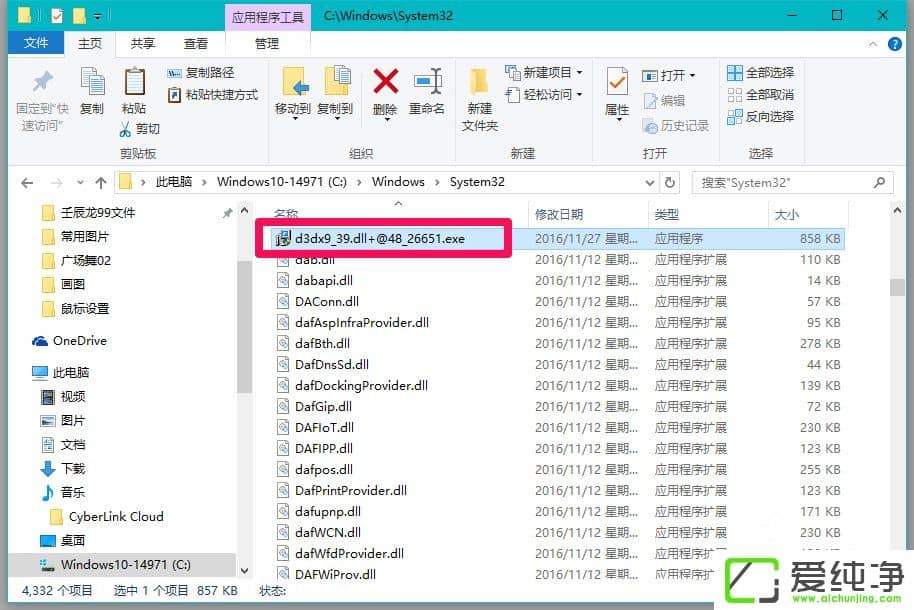Screen dimensions: 914x610
Task: Click the file list vertical scrollbar thumb
Action: pyautogui.click(x=897, y=287)
